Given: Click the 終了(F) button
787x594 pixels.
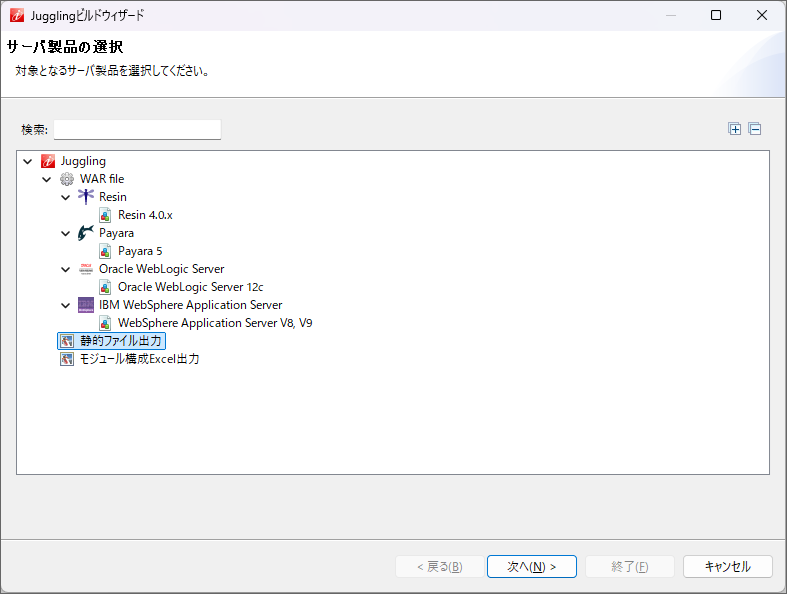Looking at the screenshot, I should tap(629, 566).
